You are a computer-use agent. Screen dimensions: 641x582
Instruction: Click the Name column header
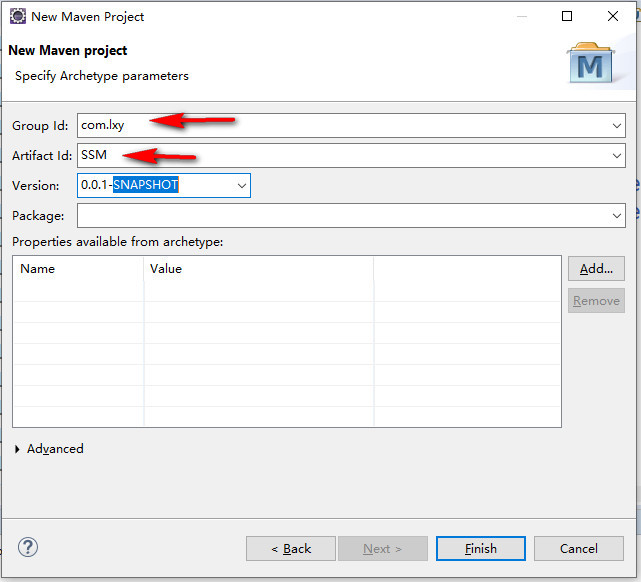(x=78, y=269)
